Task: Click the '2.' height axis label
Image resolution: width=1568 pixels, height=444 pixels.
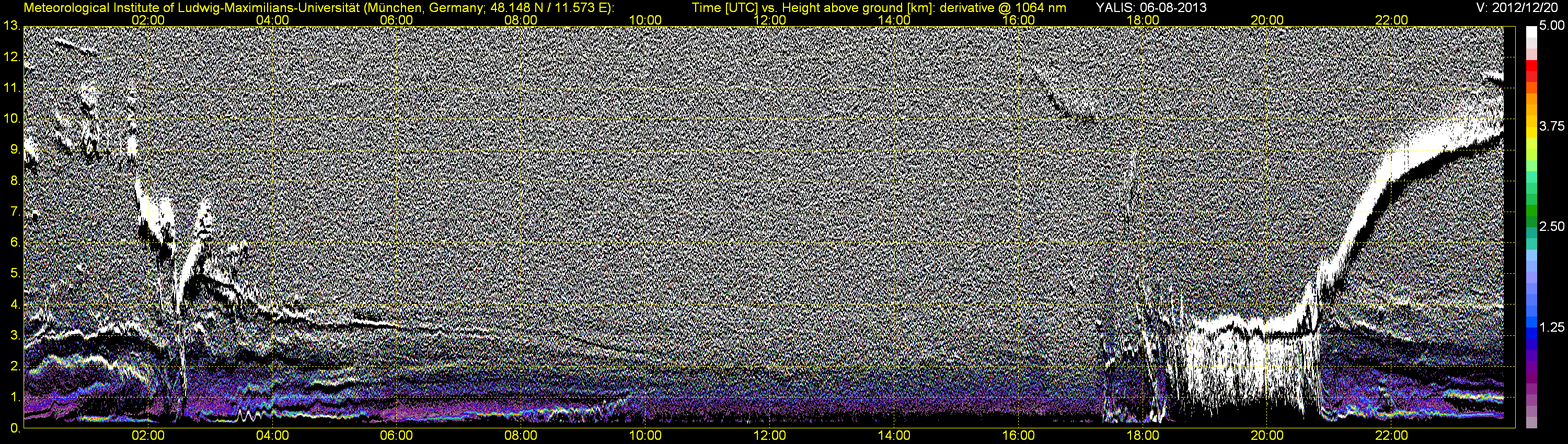Action: (x=15, y=367)
